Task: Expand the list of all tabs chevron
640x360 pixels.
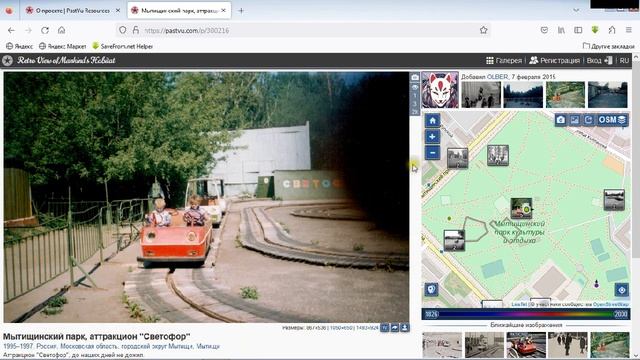Action: pos(576,10)
